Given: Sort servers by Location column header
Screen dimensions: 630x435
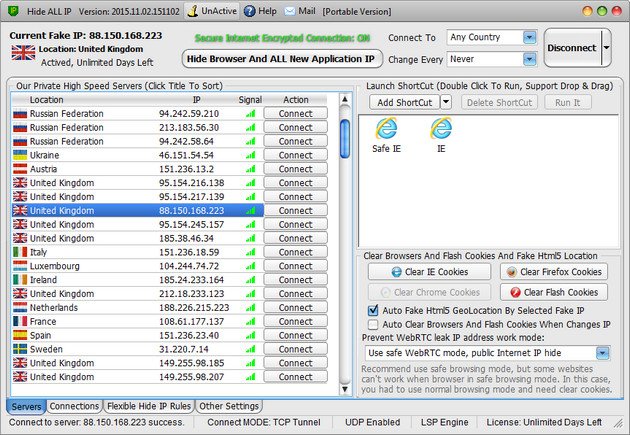Looking at the screenshot, I should (x=47, y=100).
